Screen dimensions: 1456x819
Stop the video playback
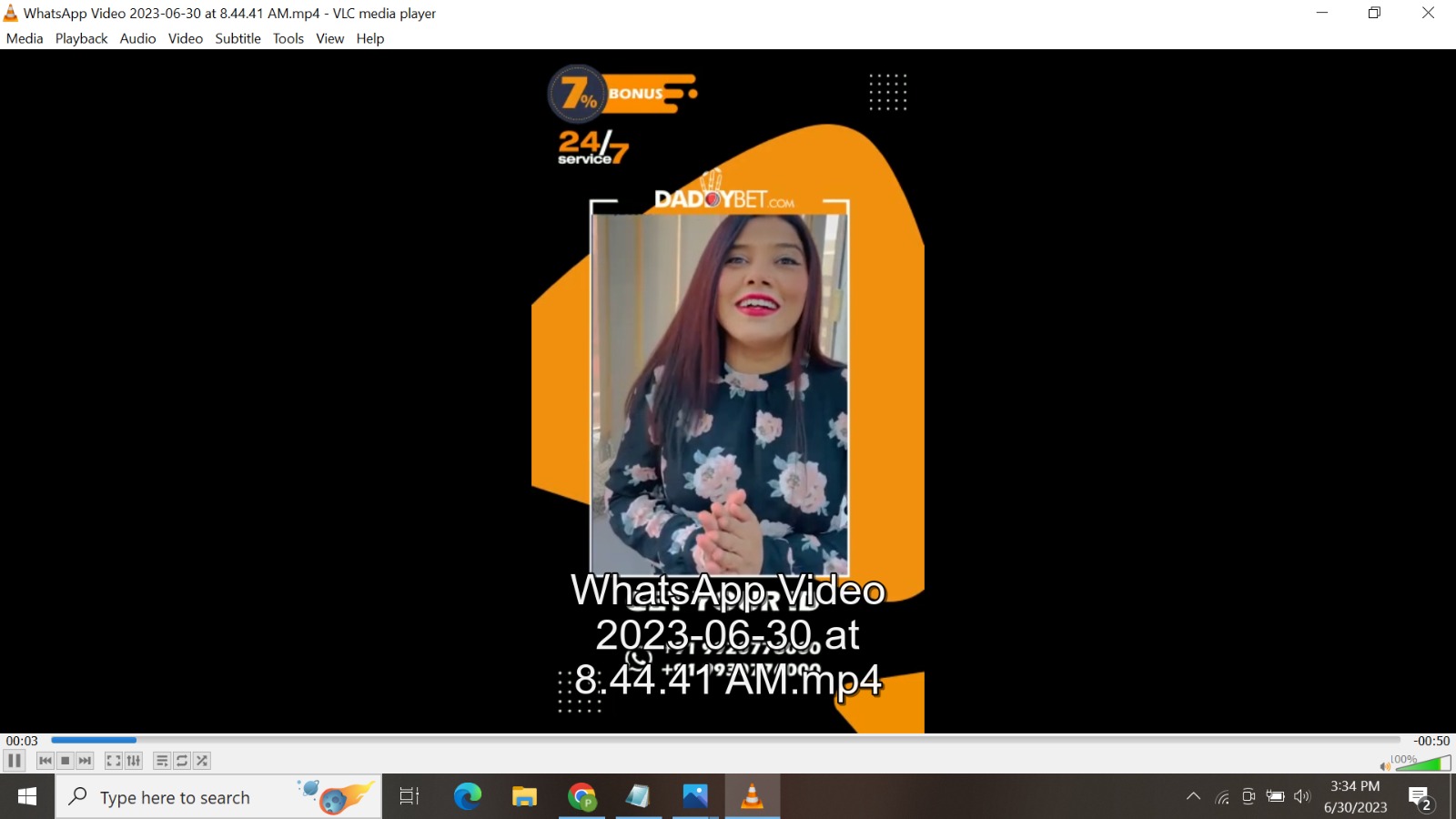[x=65, y=761]
